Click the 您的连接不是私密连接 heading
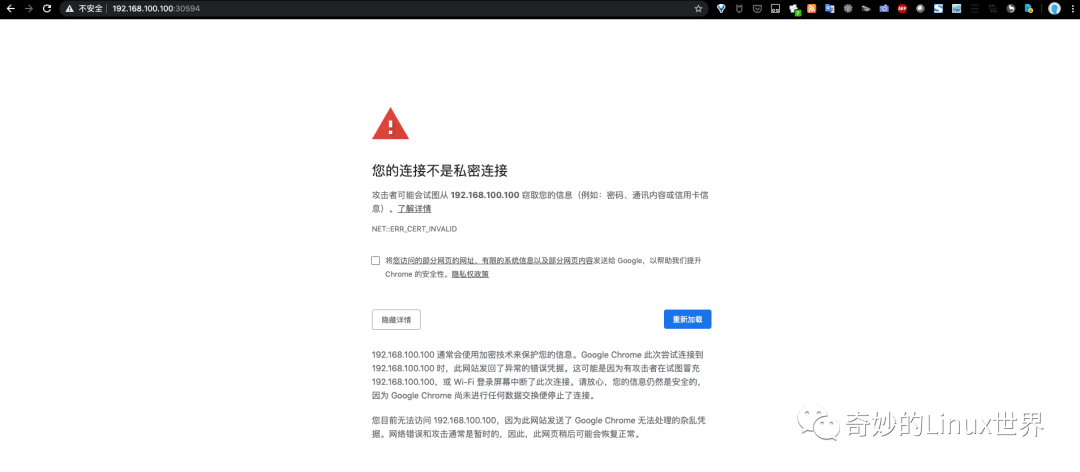Viewport: 1080px width, 472px height. tap(440, 170)
